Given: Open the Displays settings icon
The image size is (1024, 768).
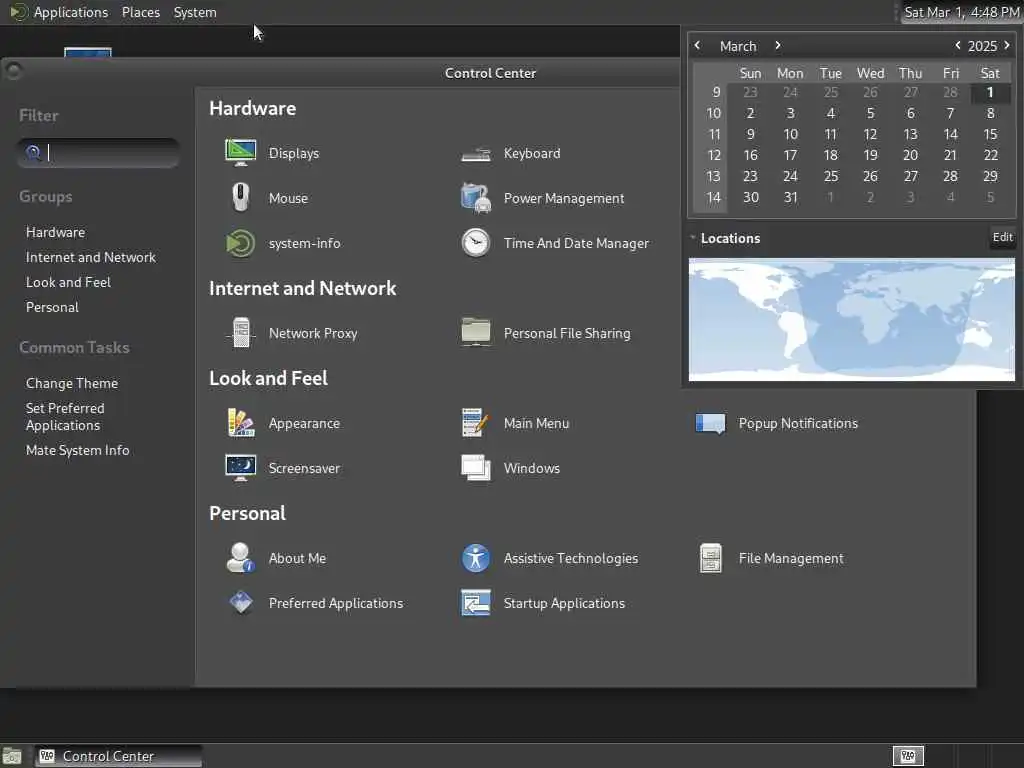Looking at the screenshot, I should click(240, 153).
